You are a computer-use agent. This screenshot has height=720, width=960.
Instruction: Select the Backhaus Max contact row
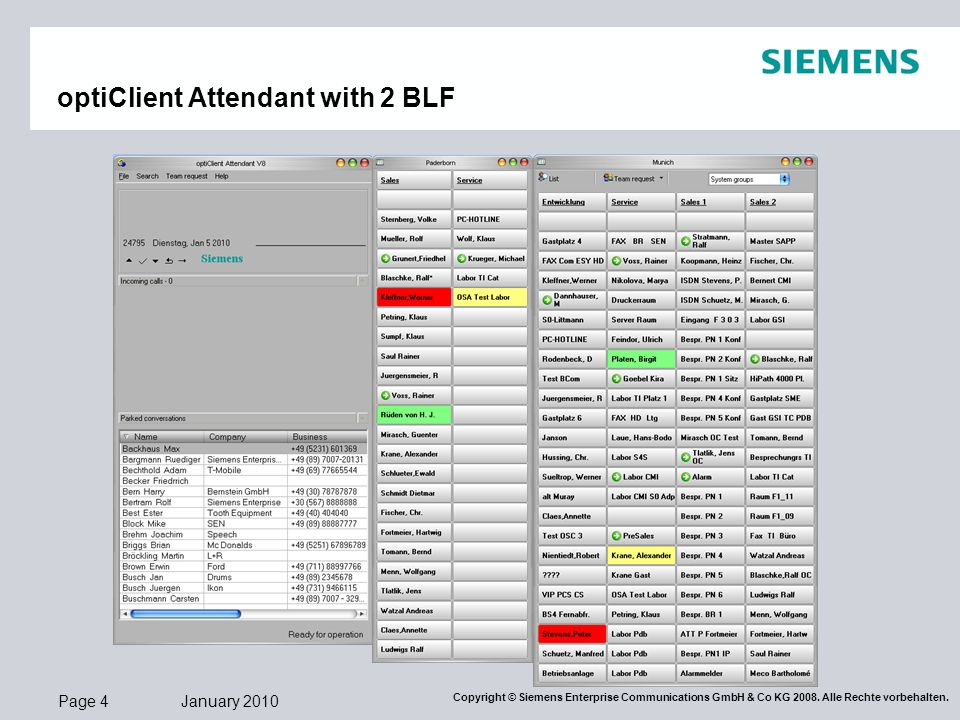pos(244,449)
